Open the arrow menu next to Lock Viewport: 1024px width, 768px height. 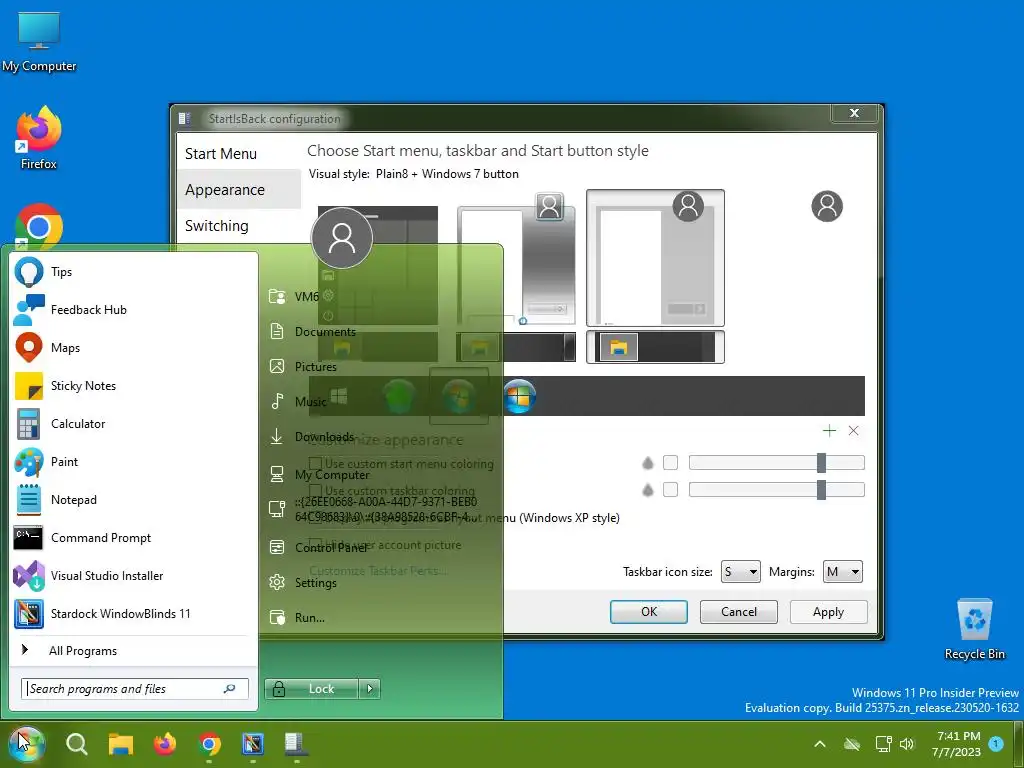pos(370,688)
